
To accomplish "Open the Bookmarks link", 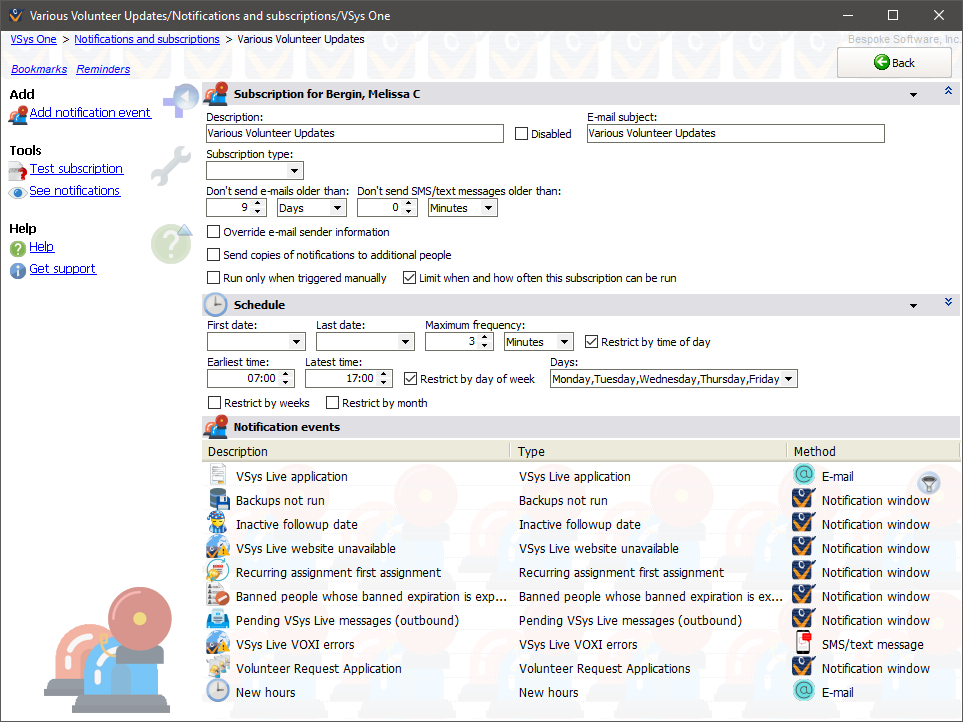I will pyautogui.click(x=39, y=69).
